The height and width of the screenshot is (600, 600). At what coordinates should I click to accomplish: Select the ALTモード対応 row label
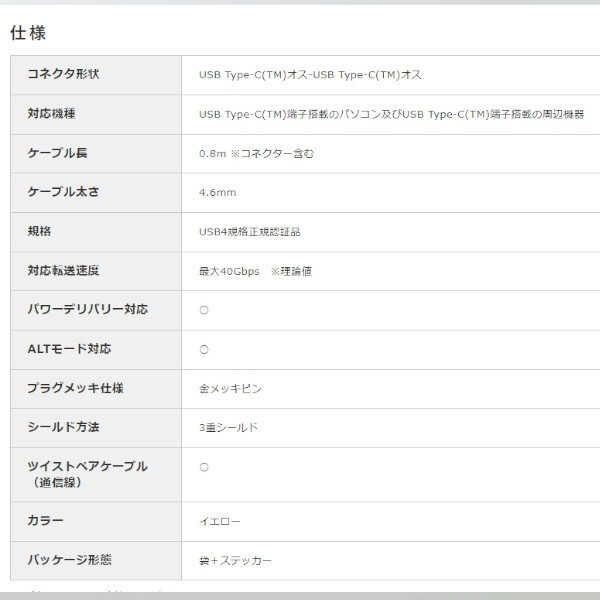tap(69, 349)
